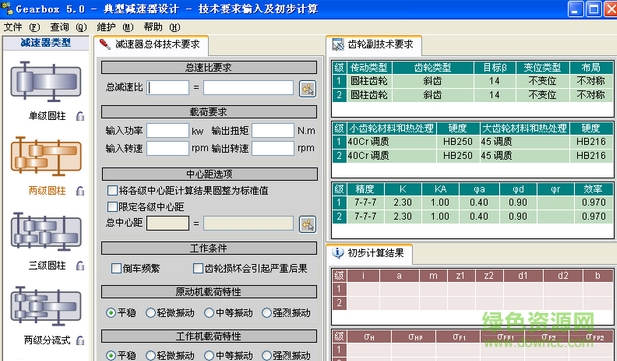
Task: Click row 2 K cell 2.30
Action: [x=403, y=217]
